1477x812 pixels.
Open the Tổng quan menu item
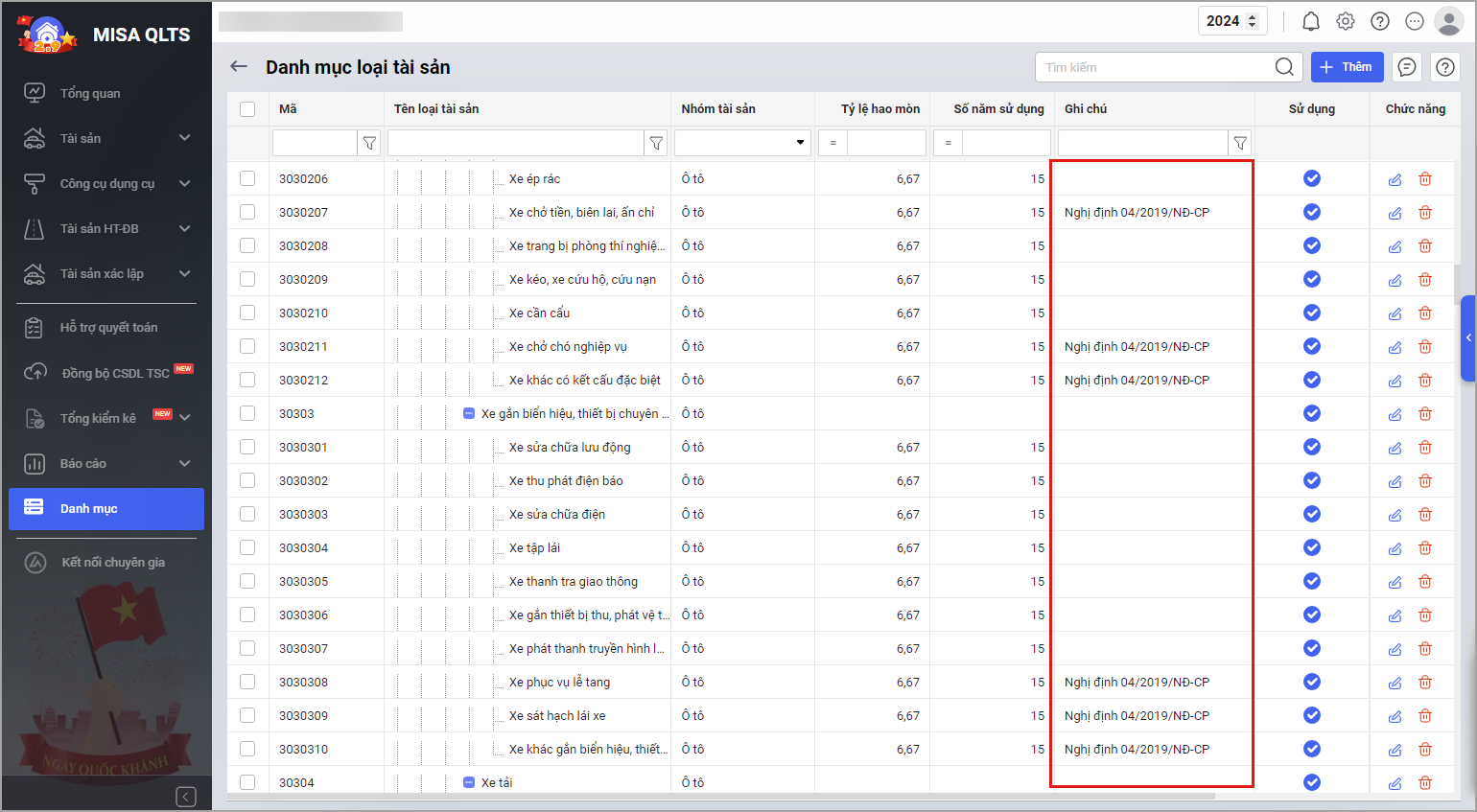pyautogui.click(x=90, y=93)
